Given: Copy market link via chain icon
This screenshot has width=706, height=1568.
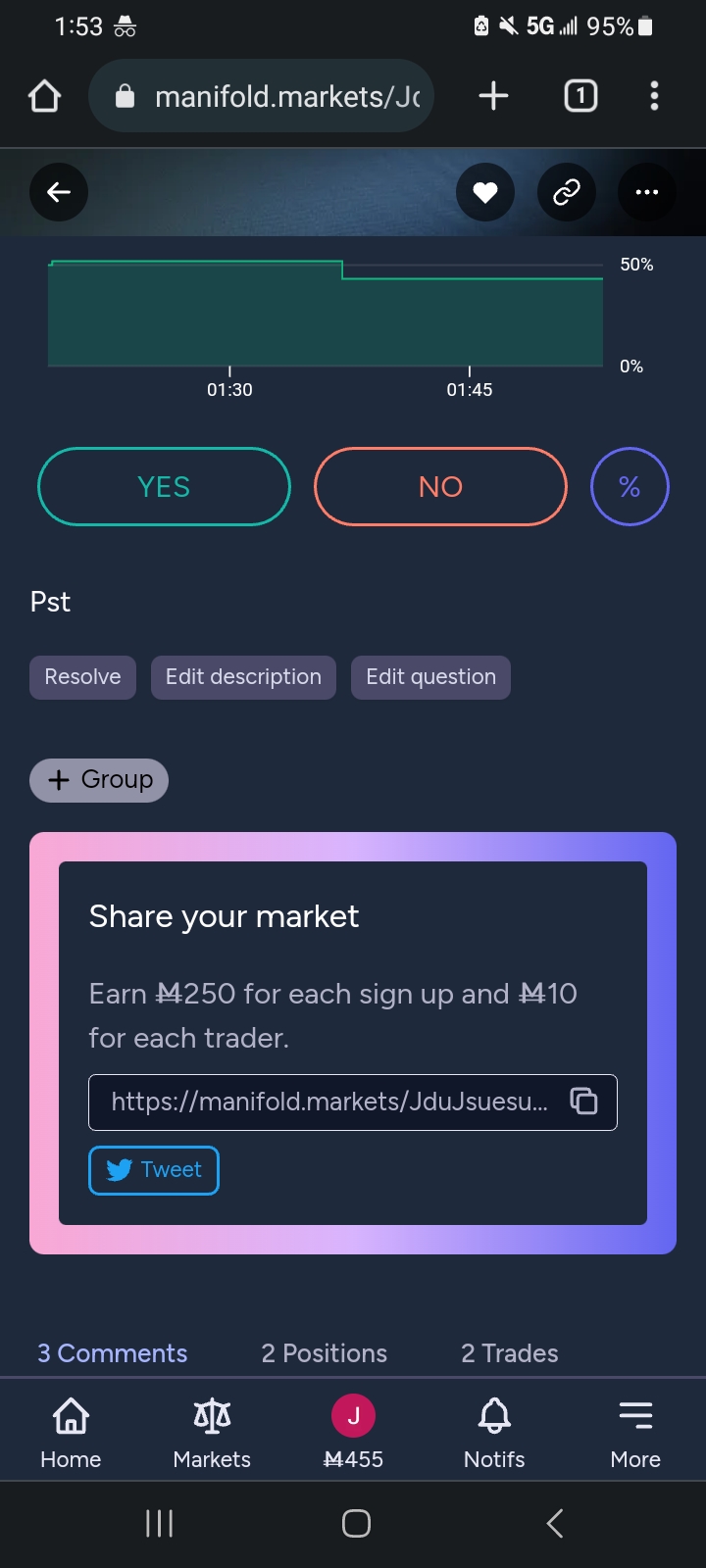Looking at the screenshot, I should click(567, 192).
